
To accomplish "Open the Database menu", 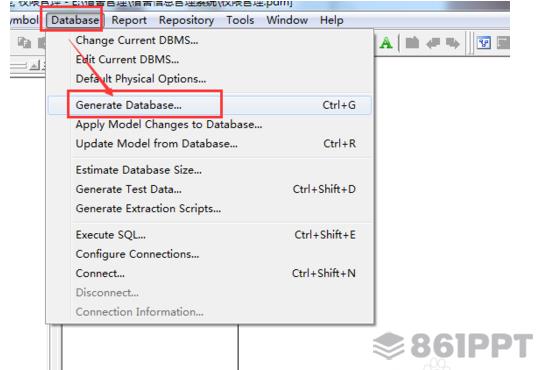I will (75, 20).
